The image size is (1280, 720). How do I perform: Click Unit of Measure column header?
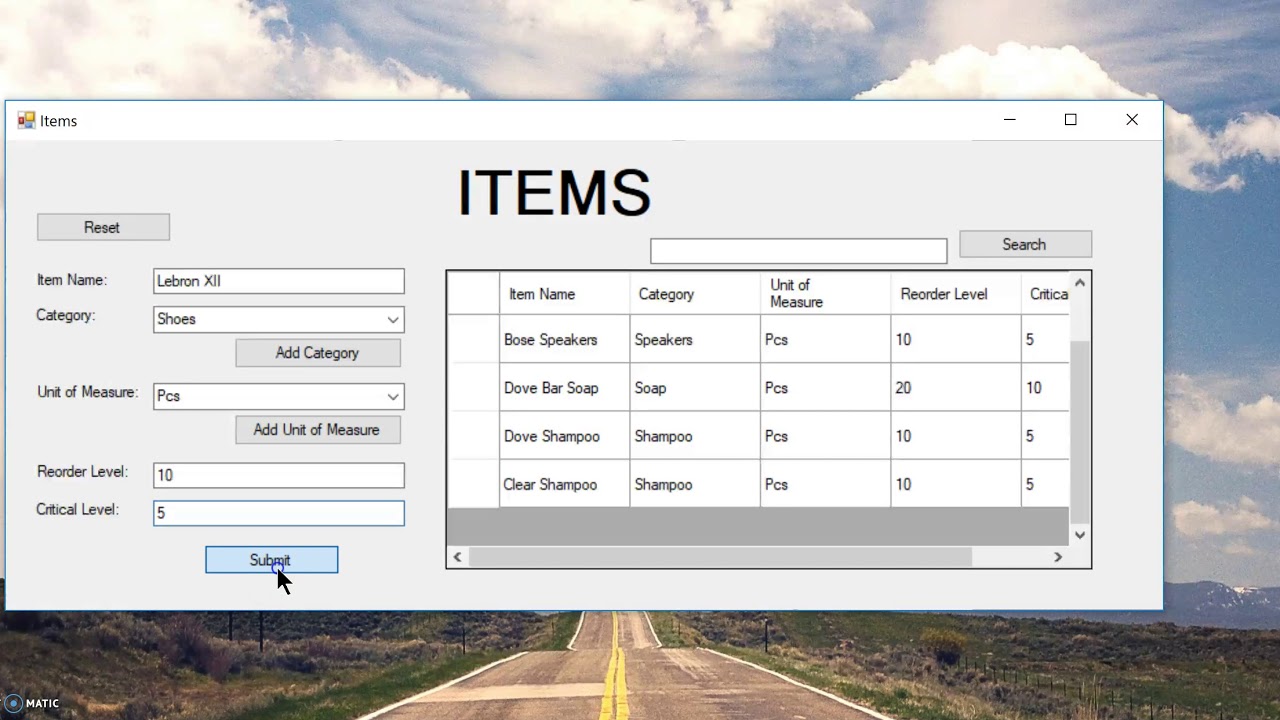point(825,294)
